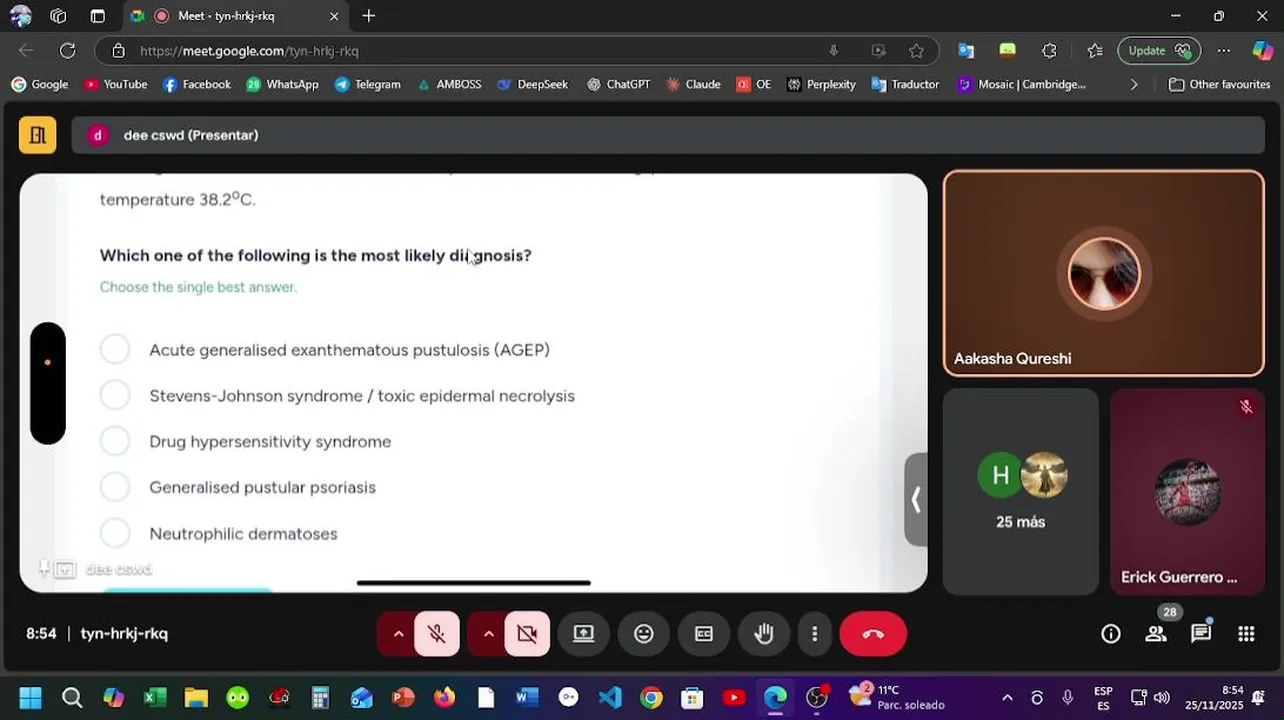Open Word from the taskbar

(x=527, y=697)
